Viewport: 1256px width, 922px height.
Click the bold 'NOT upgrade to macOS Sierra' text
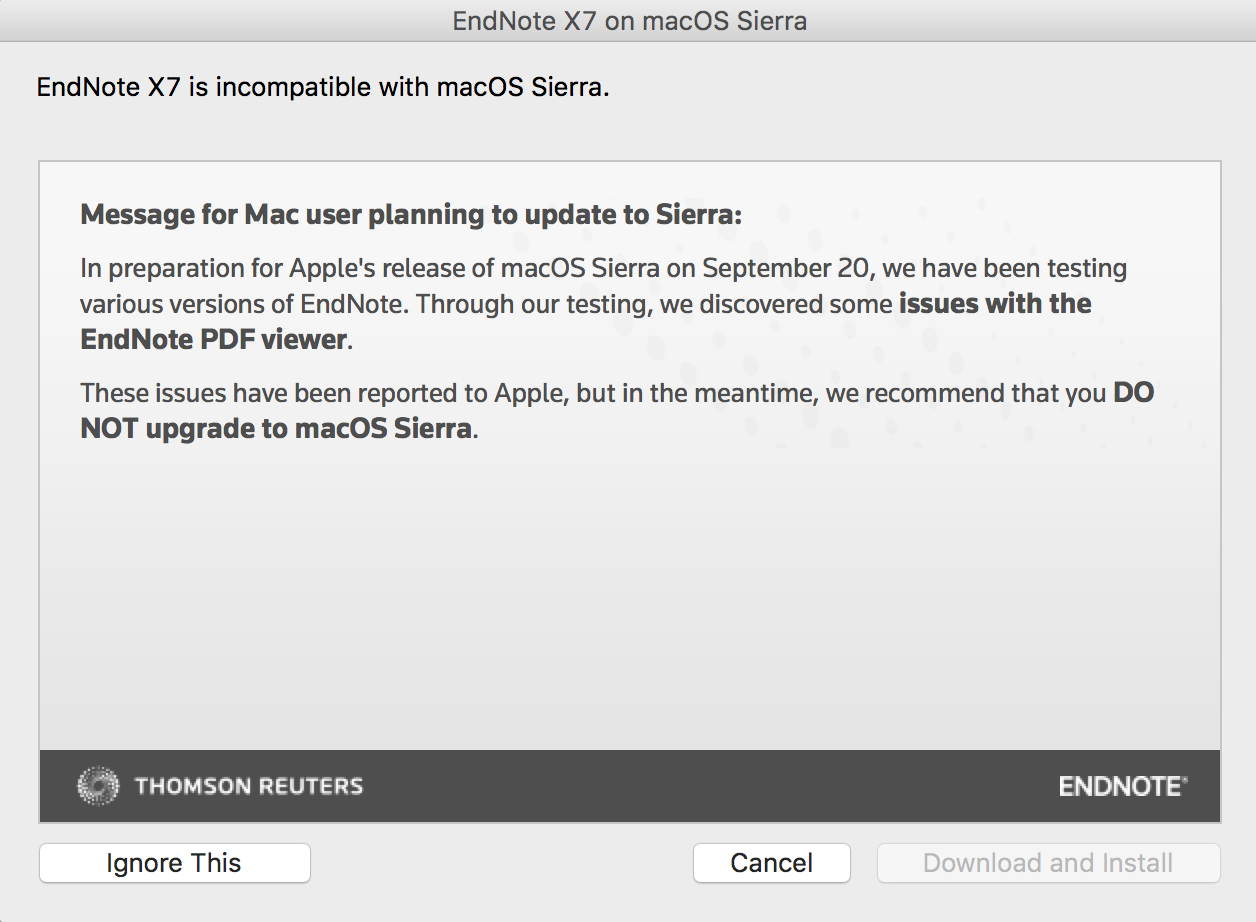tap(276, 429)
